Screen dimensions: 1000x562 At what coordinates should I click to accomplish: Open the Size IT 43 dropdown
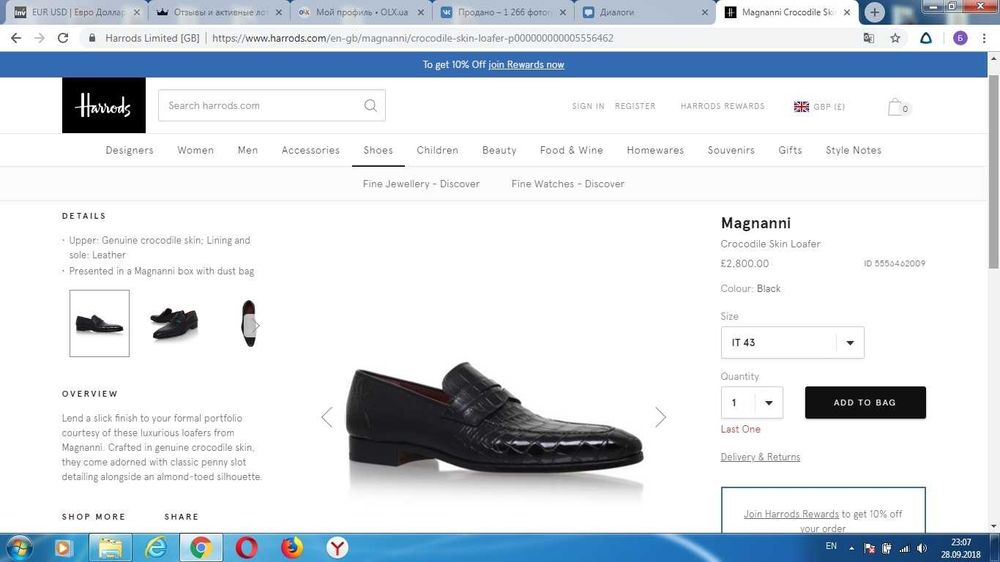(792, 343)
